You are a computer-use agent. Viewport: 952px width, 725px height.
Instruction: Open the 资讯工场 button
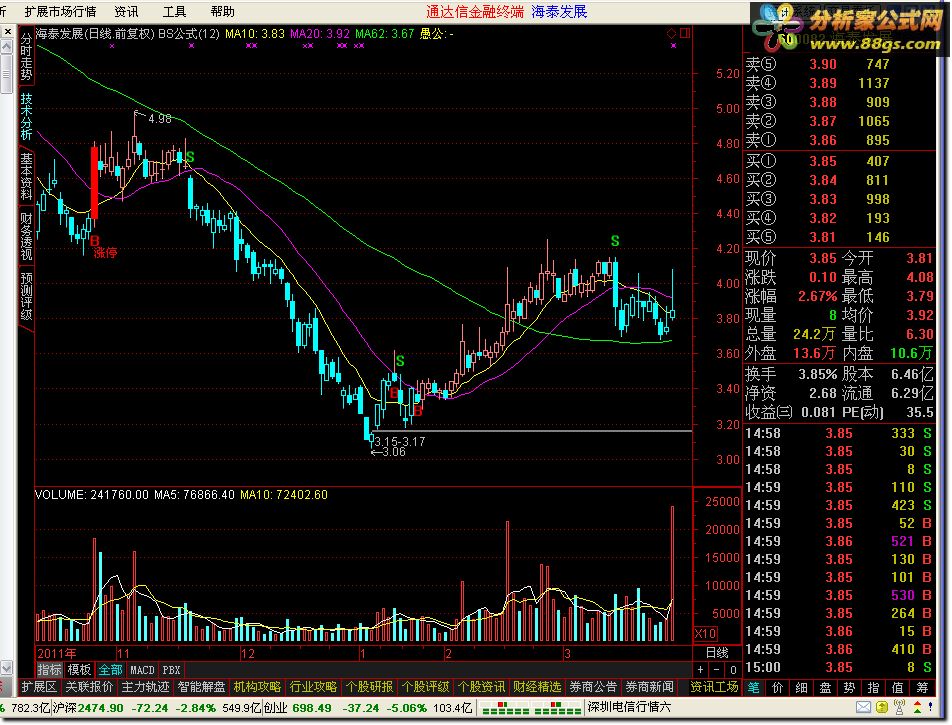pos(715,687)
